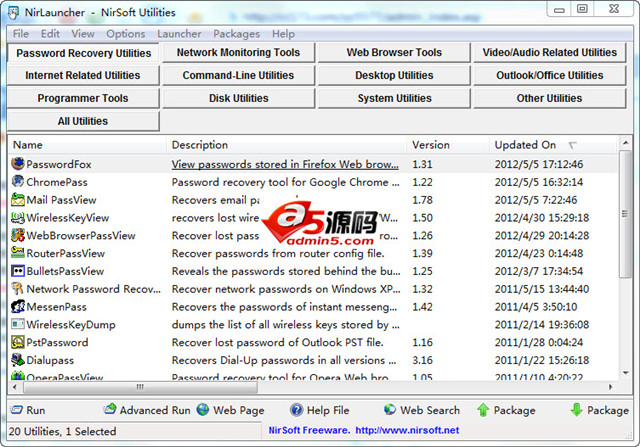Open the View menu

tap(83, 33)
